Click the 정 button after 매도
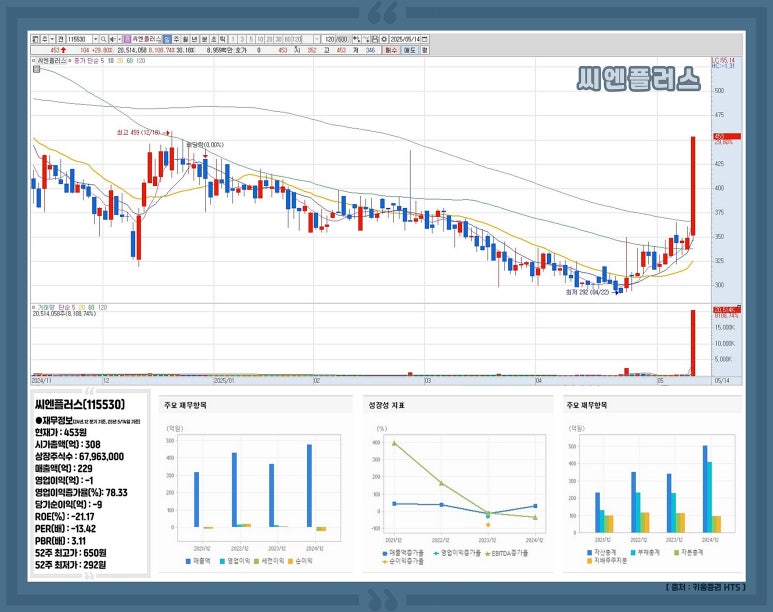 424,50
